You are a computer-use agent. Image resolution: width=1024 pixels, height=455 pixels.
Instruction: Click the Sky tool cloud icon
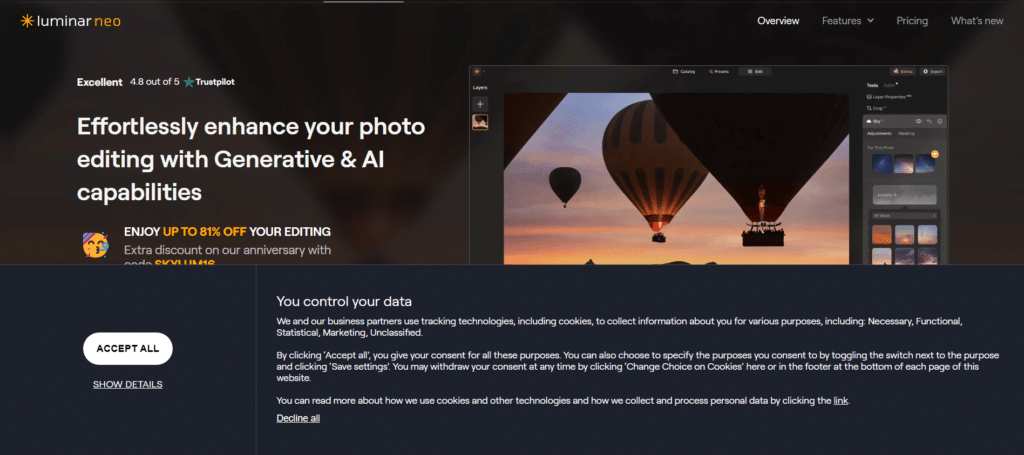pyautogui.click(x=869, y=121)
